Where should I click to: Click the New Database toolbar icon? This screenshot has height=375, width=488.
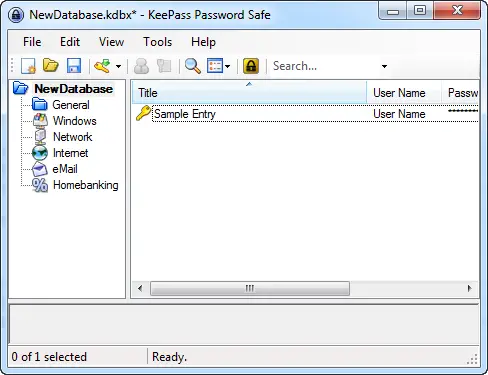coord(28,66)
